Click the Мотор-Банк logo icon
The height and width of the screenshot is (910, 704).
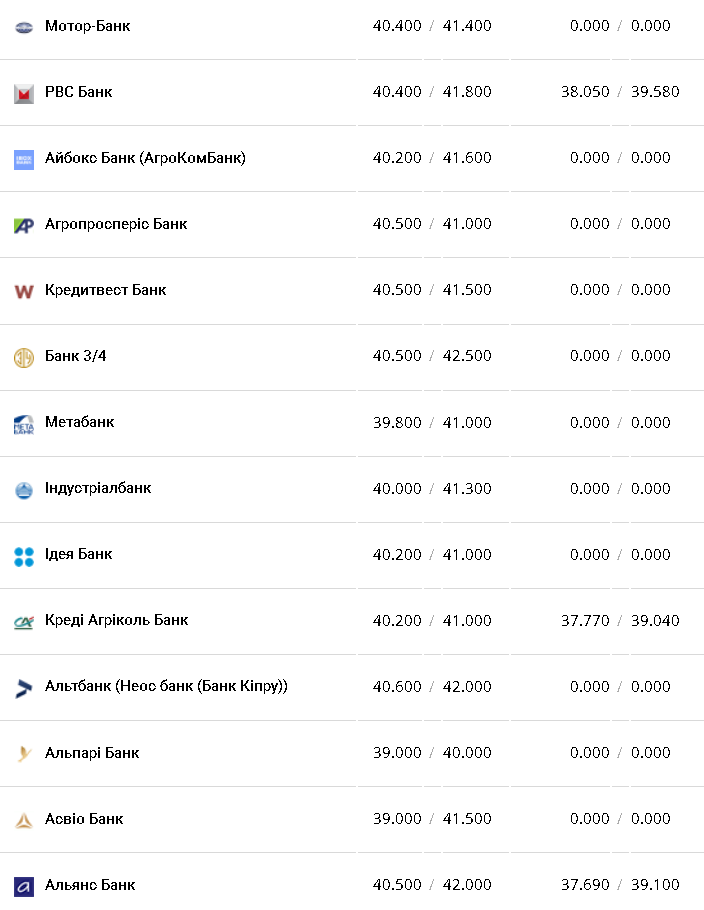(24, 27)
